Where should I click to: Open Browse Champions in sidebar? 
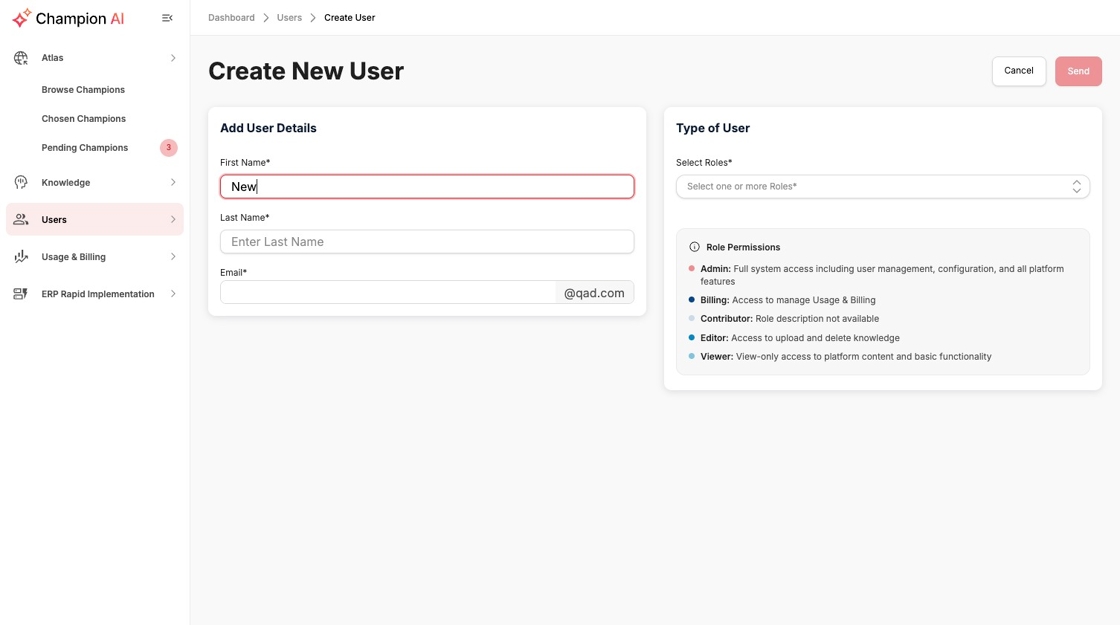pos(83,90)
